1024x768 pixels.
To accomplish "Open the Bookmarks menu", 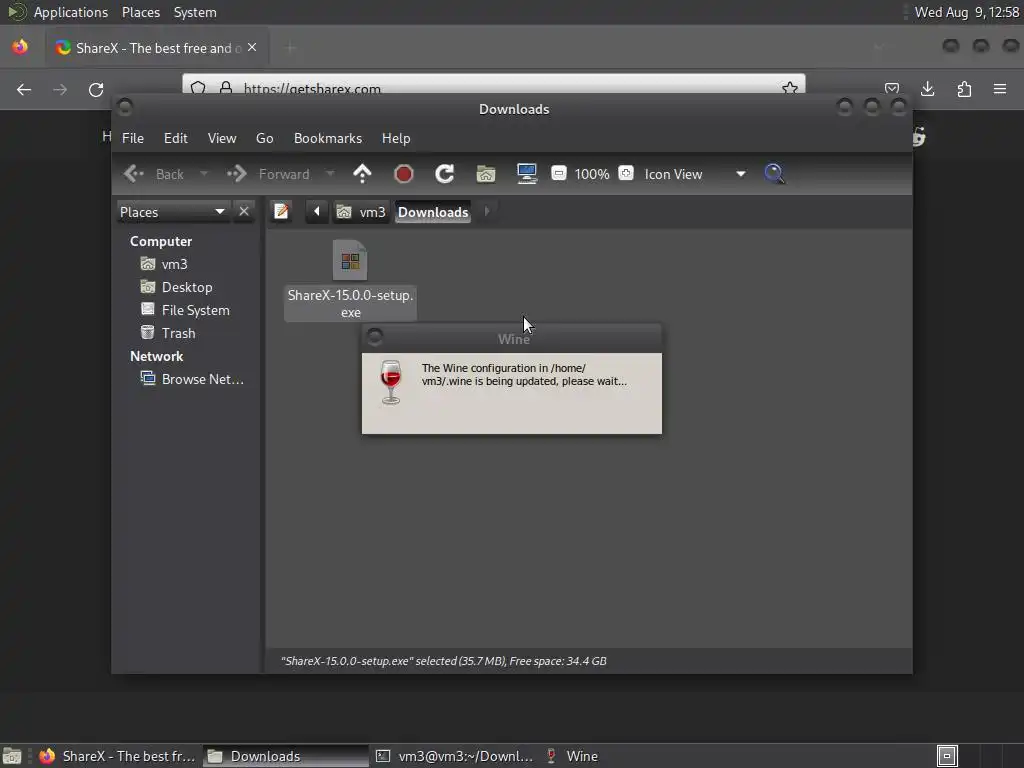I will point(328,138).
